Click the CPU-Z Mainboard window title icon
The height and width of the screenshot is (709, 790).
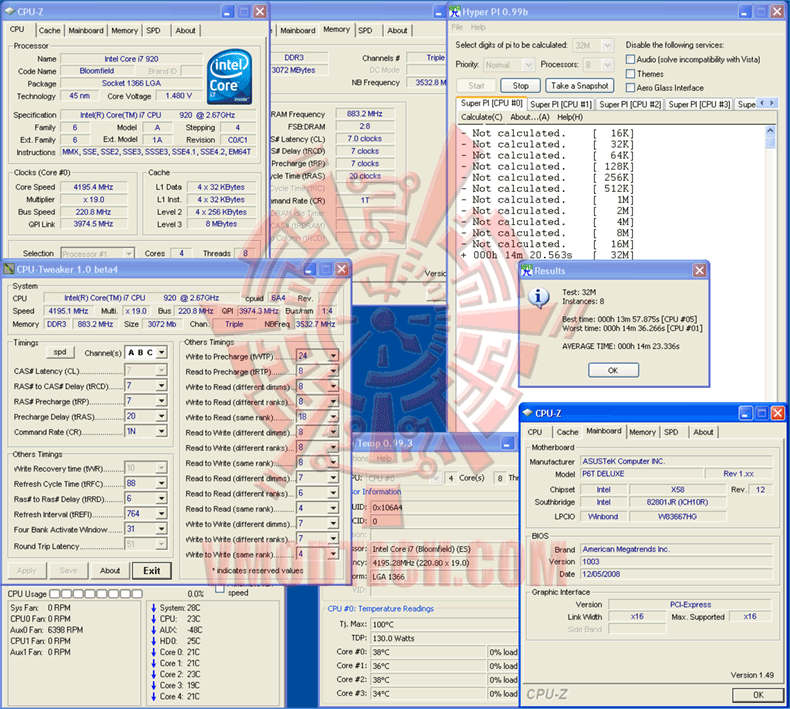pyautogui.click(x=528, y=413)
